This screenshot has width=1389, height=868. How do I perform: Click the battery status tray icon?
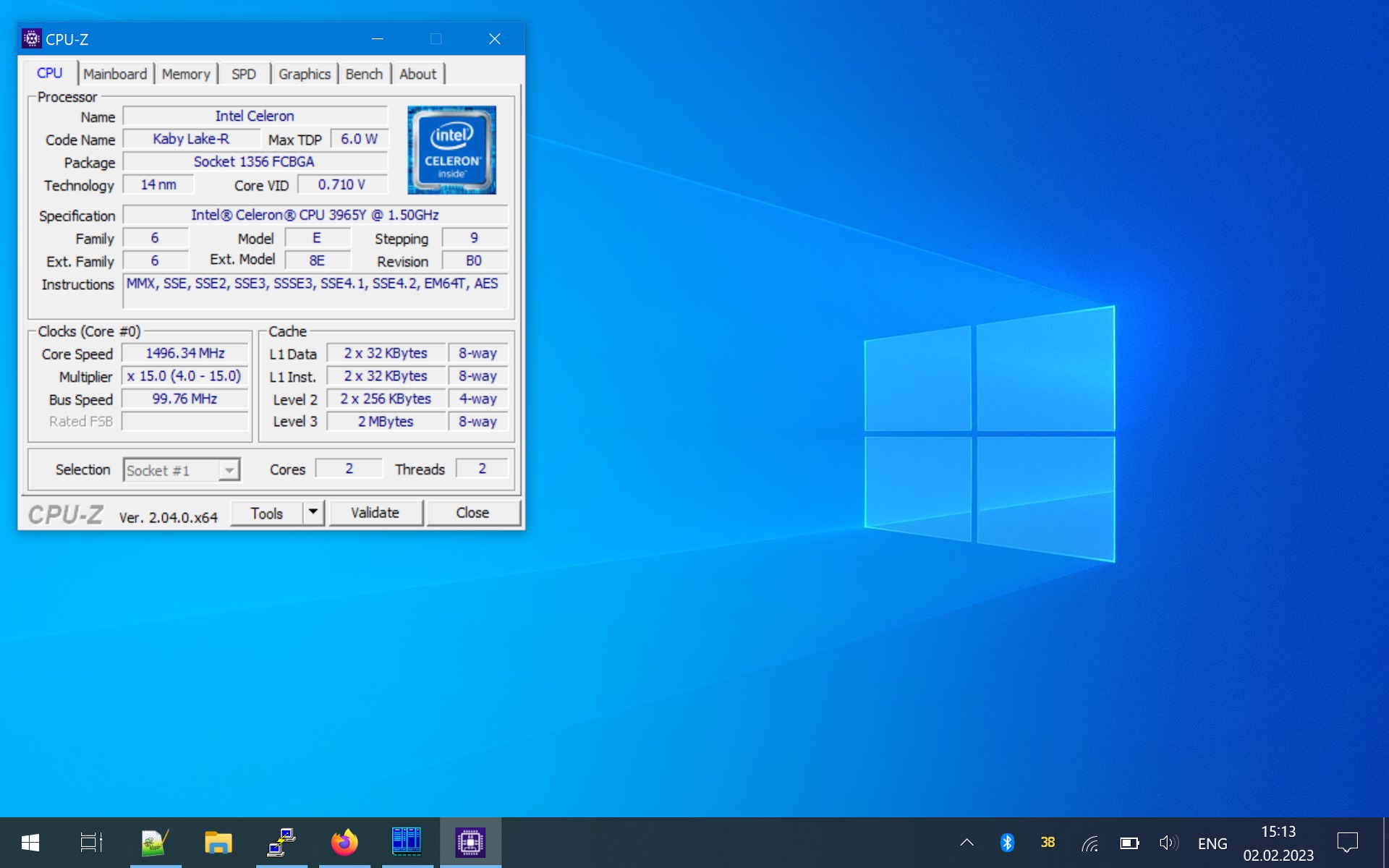(x=1129, y=843)
